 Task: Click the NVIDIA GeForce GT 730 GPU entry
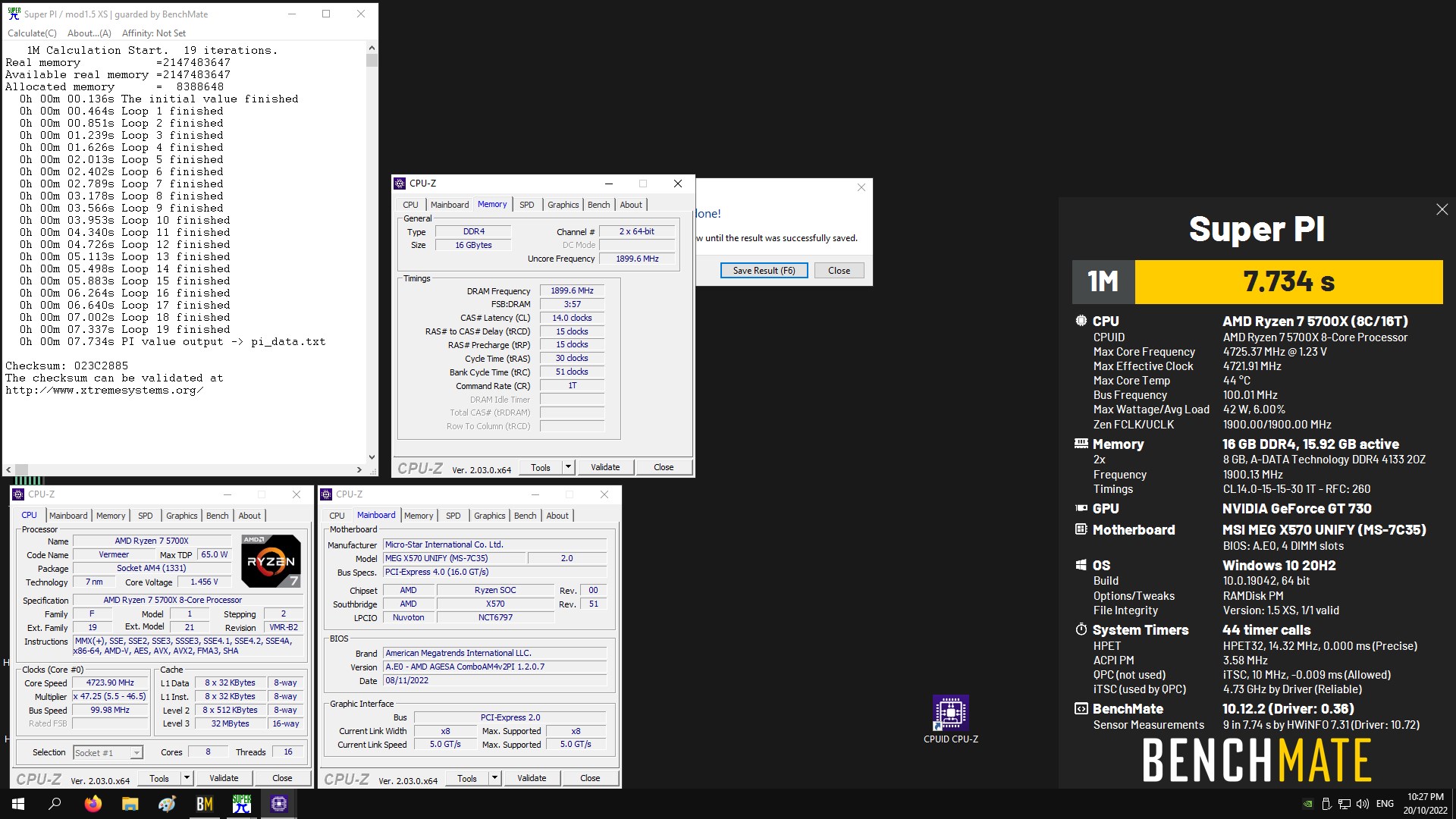(x=1297, y=508)
